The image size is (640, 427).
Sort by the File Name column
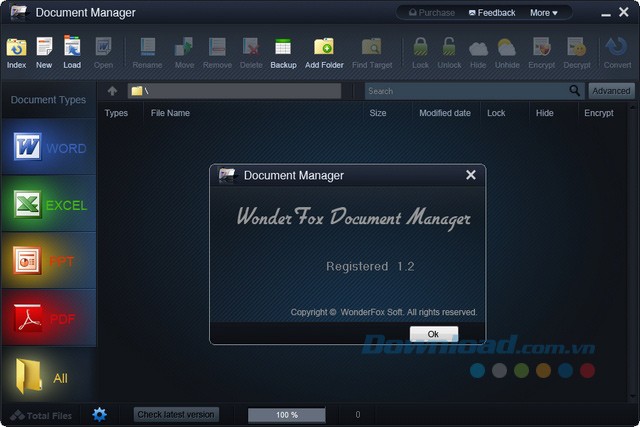(x=170, y=113)
